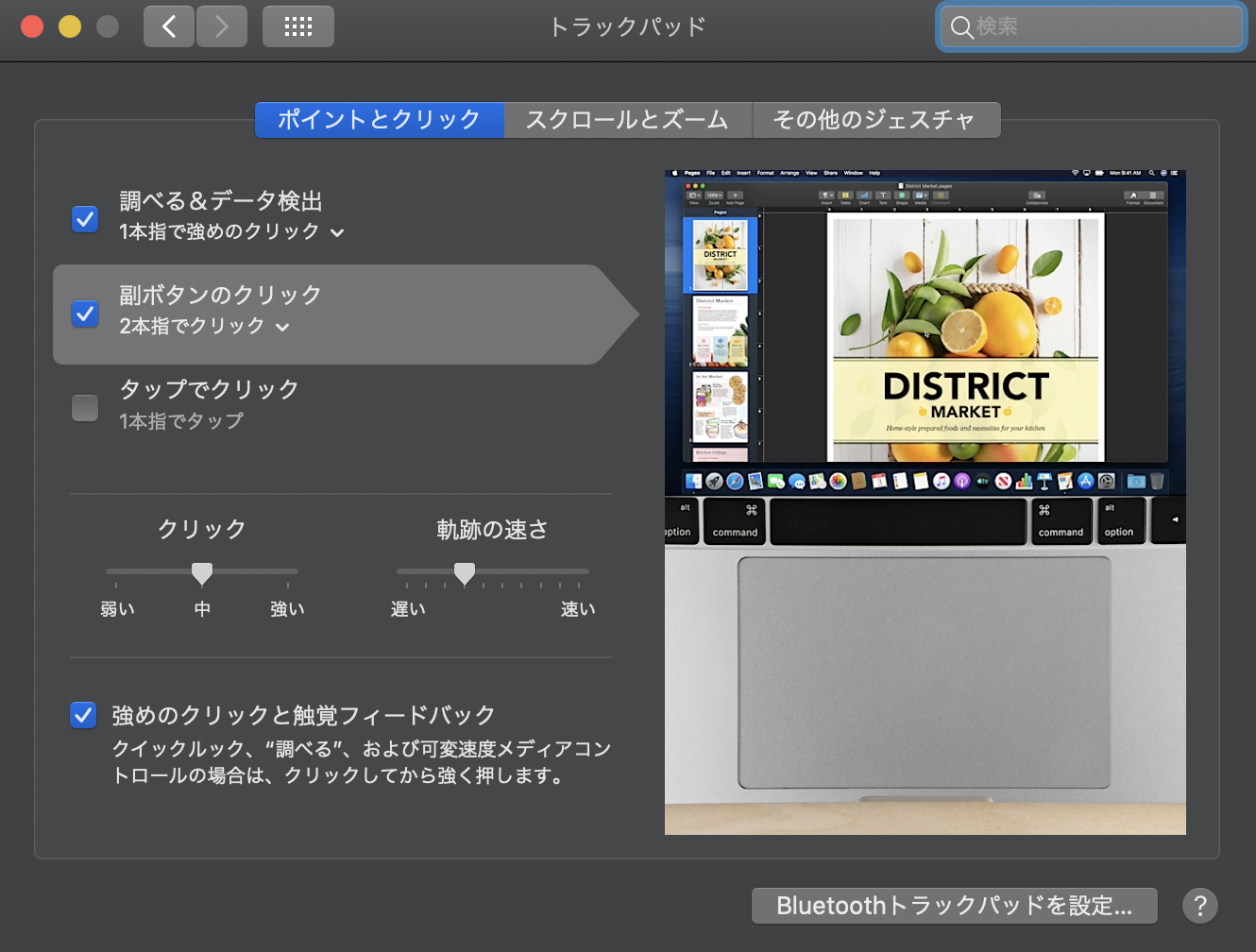
Task: Disable 強めのクリックと触覚フィードバック checkbox
Action: (x=83, y=715)
